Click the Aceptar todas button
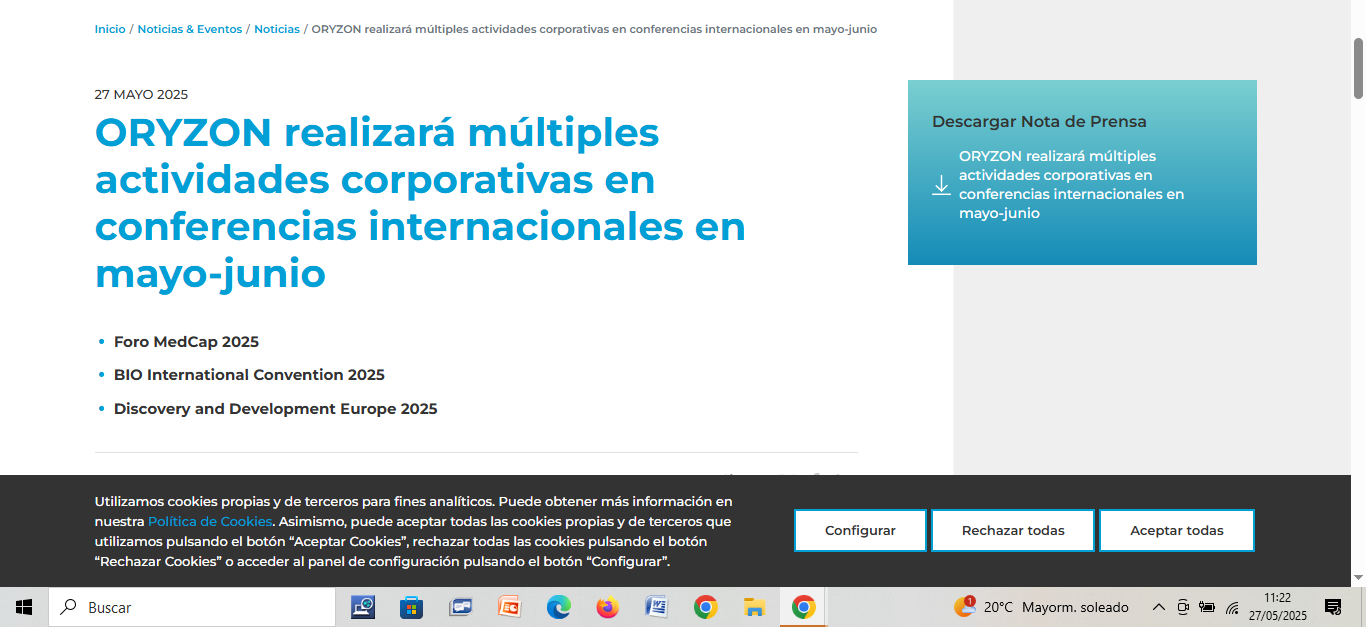 1177,530
